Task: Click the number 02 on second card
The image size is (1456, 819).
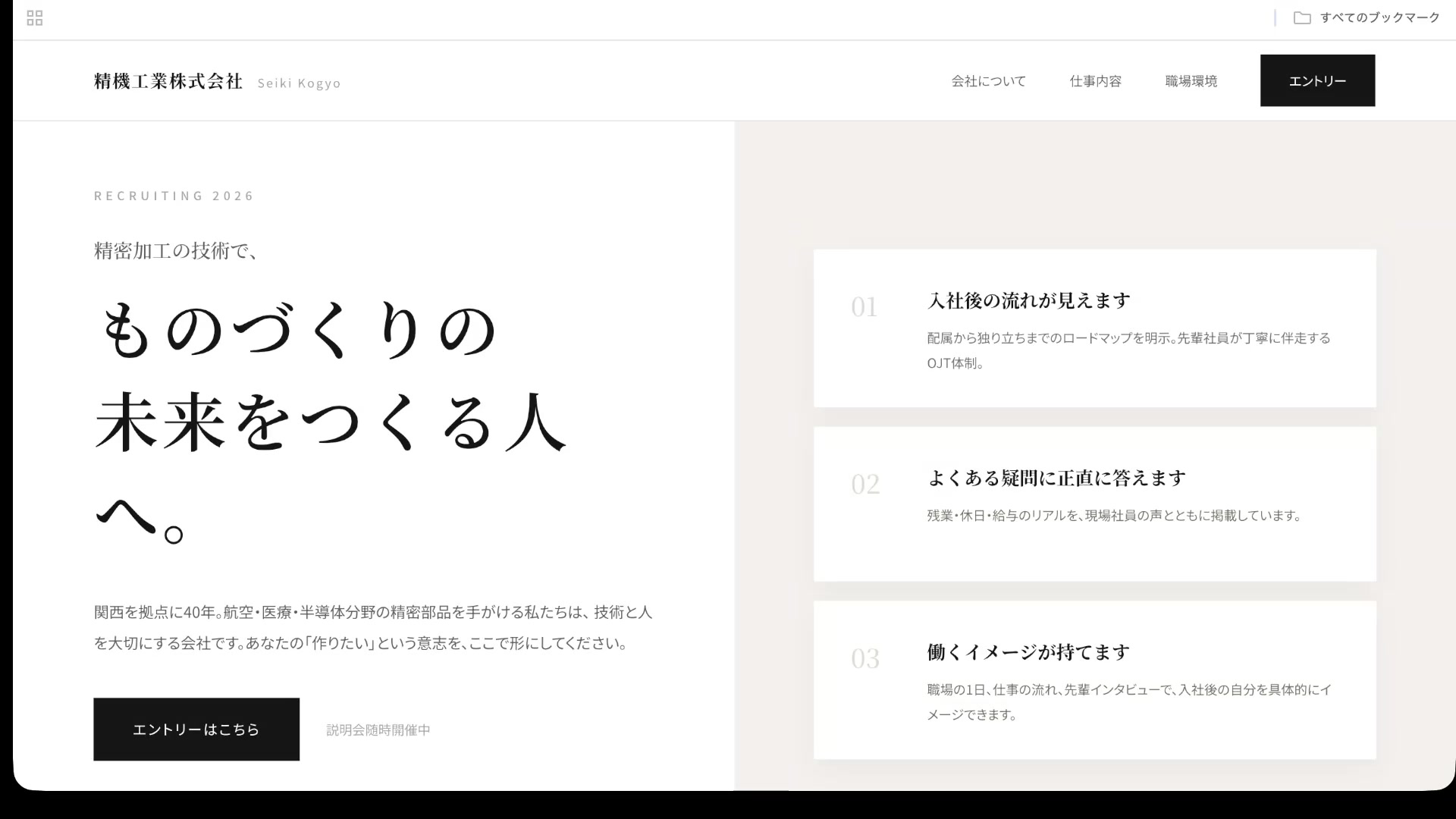Action: point(865,485)
